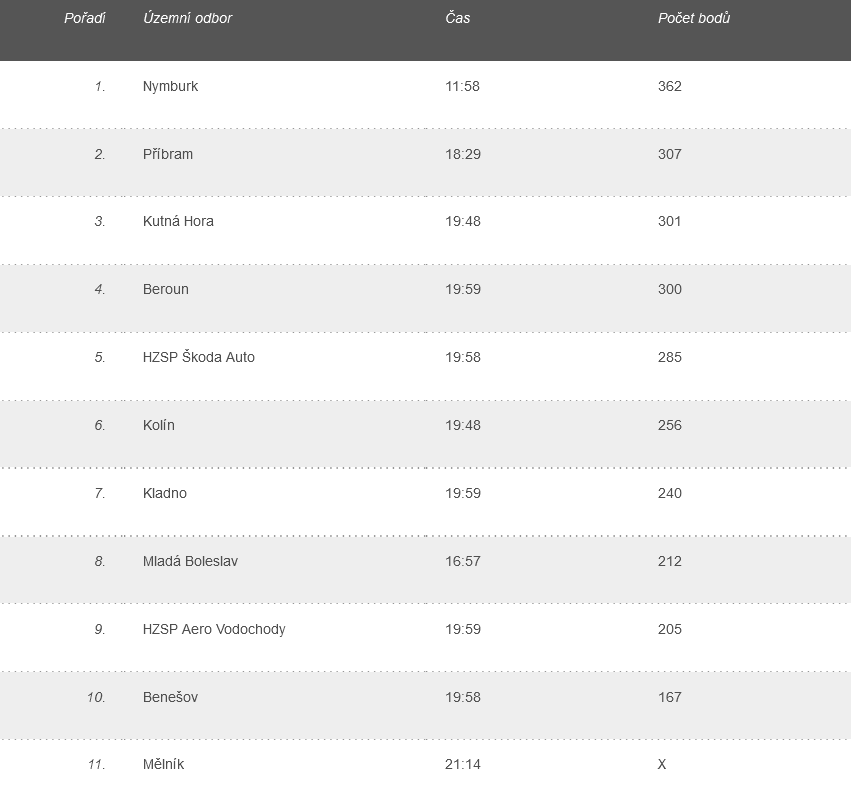Screen dimensions: 851x803
Task: Click Mělník's time 21:14
Action: coord(462,764)
